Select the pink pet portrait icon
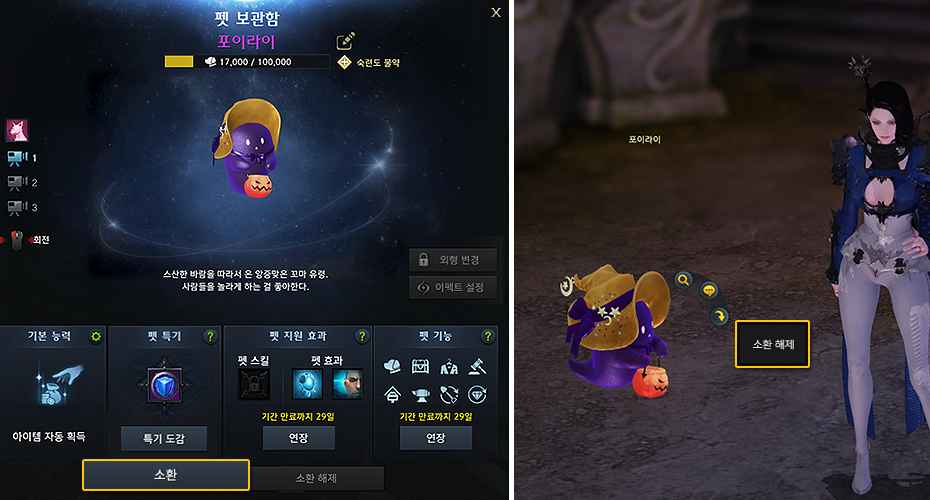Image resolution: width=930 pixels, height=500 pixels. tap(17, 130)
